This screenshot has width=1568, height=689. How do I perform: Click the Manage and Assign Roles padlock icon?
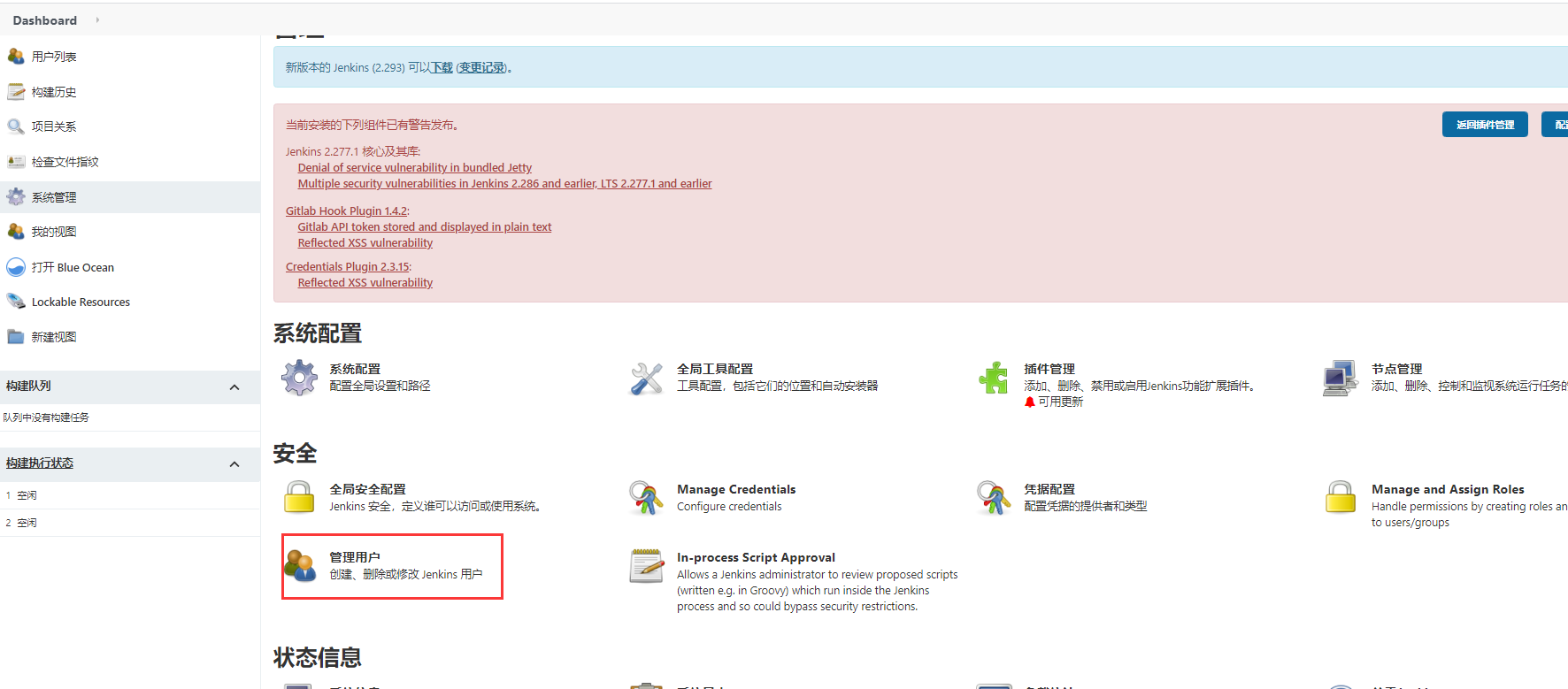1341,497
